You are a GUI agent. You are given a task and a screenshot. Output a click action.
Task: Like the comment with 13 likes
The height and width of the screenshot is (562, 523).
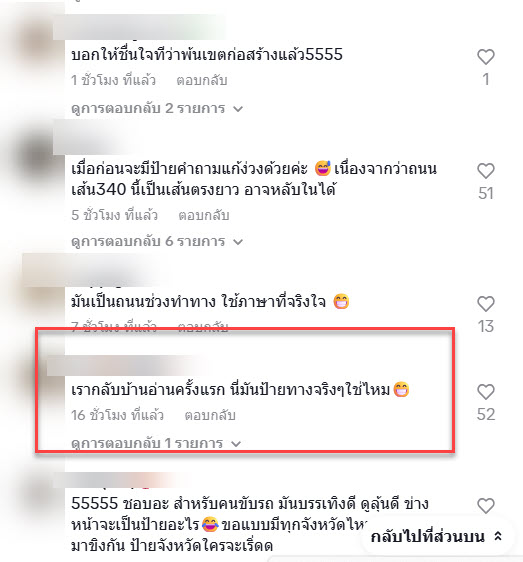pos(486,304)
